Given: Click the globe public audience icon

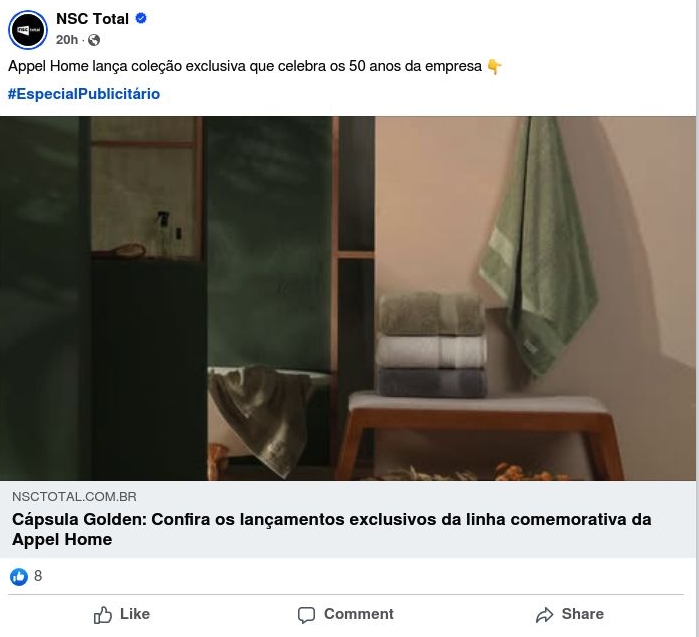Looking at the screenshot, I should click(94, 40).
